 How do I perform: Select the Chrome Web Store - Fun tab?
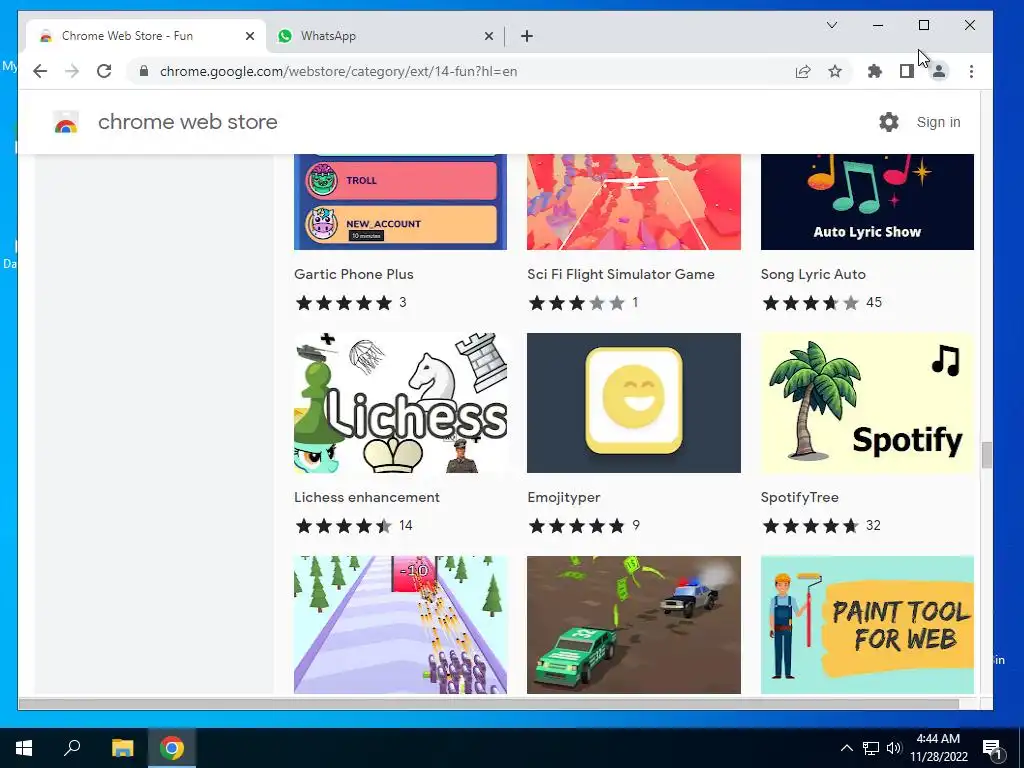pyautogui.click(x=146, y=36)
